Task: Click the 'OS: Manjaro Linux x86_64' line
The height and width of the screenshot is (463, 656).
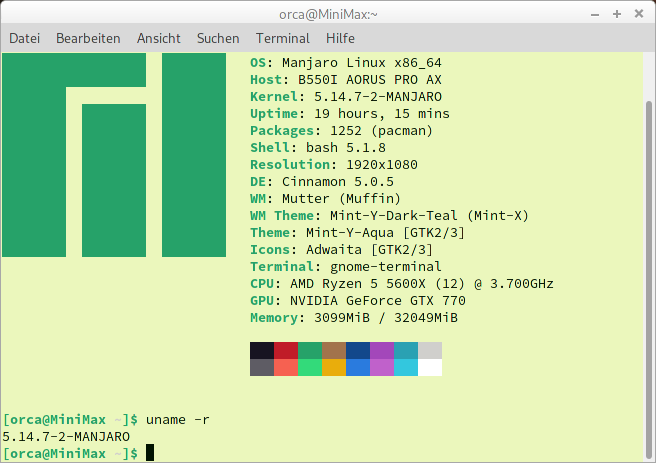Action: (x=346, y=63)
